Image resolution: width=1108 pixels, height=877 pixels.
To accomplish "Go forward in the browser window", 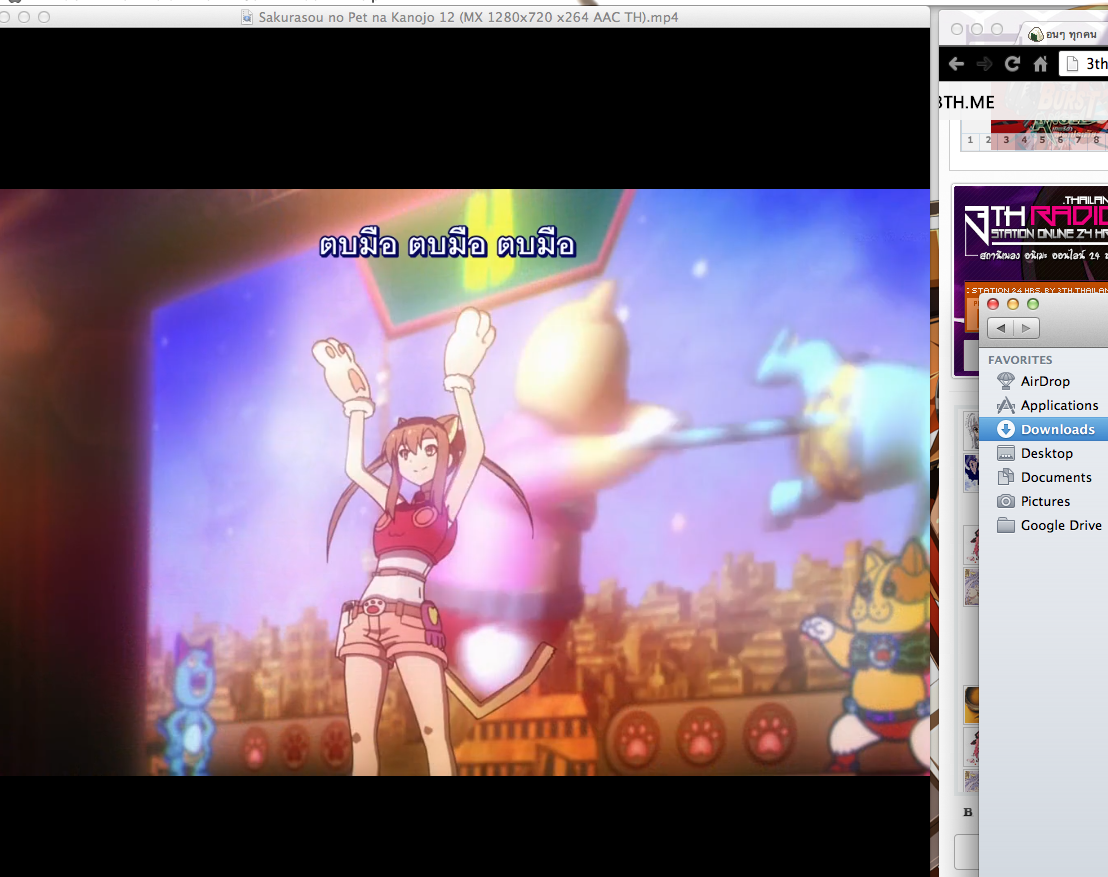I will [984, 64].
